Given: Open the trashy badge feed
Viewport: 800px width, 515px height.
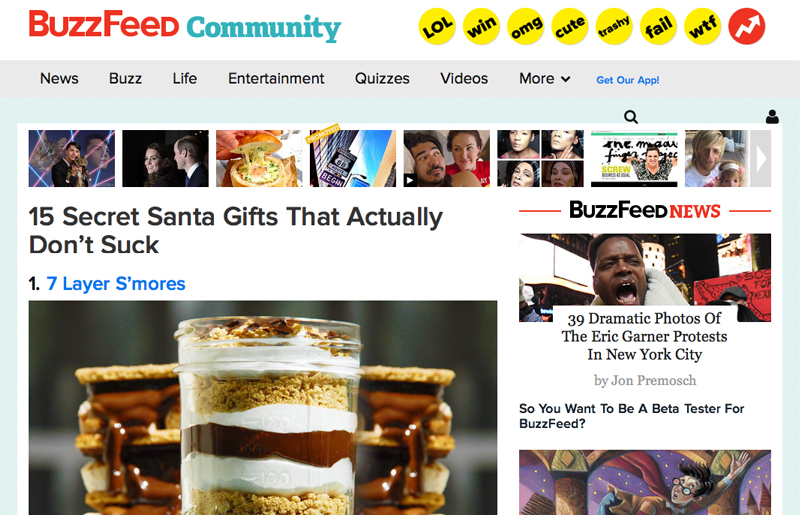Looking at the screenshot, I should tap(614, 27).
